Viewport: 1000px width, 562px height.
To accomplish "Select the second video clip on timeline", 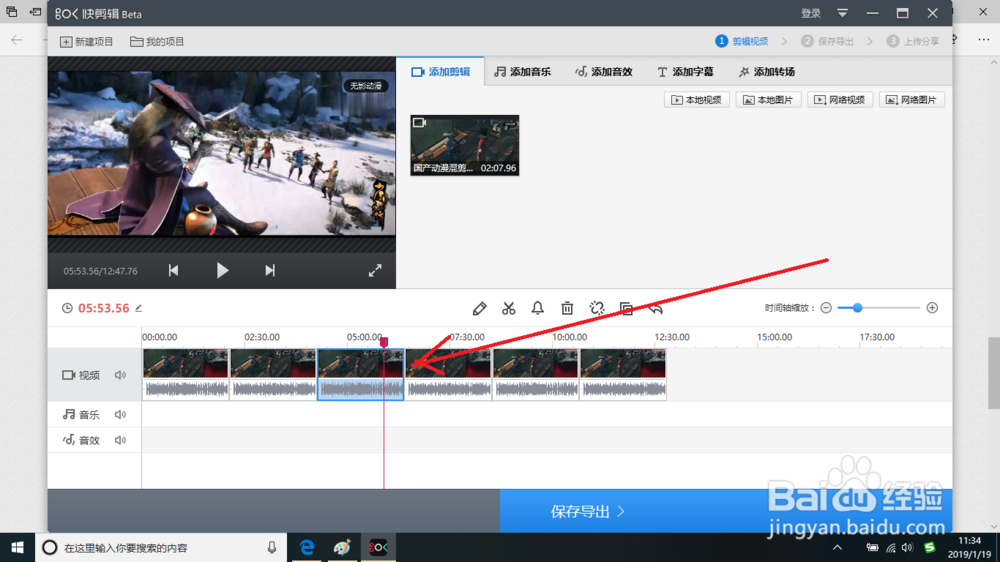I will pos(273,374).
